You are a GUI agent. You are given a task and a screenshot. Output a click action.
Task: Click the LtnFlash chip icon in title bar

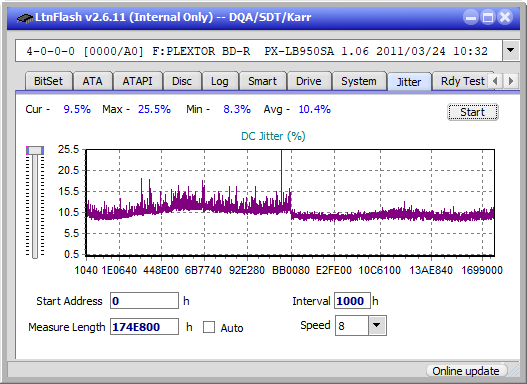point(25,17)
